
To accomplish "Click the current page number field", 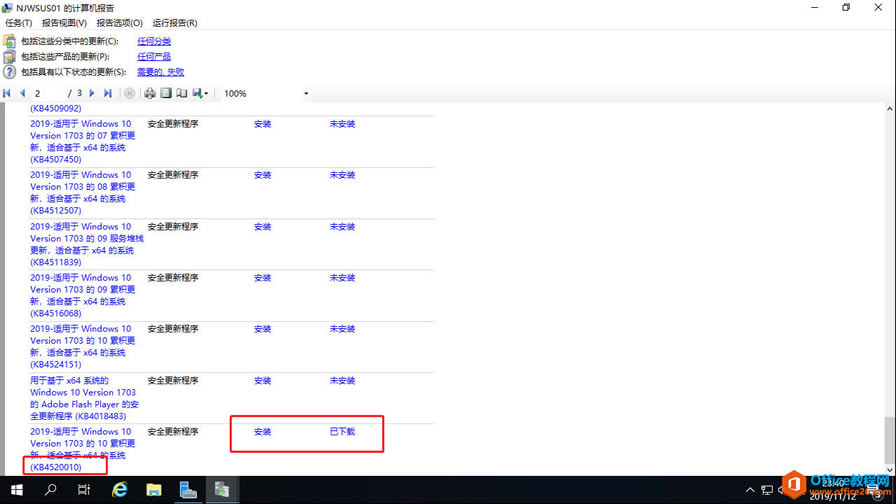I will (x=47, y=93).
